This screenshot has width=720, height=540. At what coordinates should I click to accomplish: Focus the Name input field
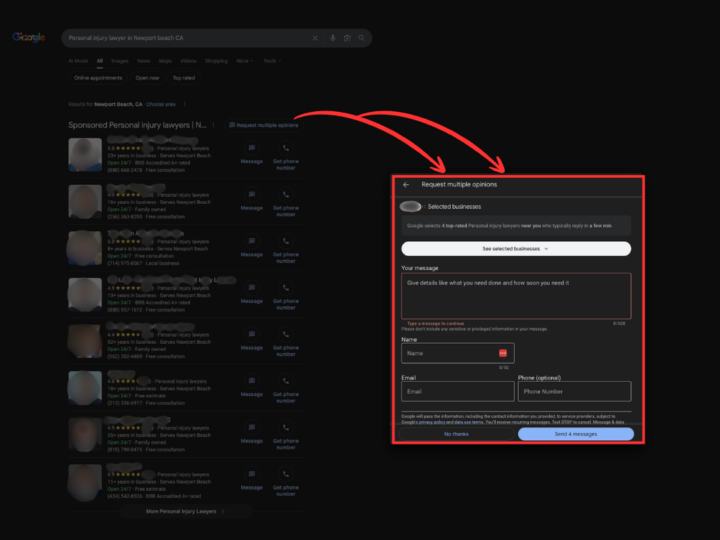tap(458, 353)
